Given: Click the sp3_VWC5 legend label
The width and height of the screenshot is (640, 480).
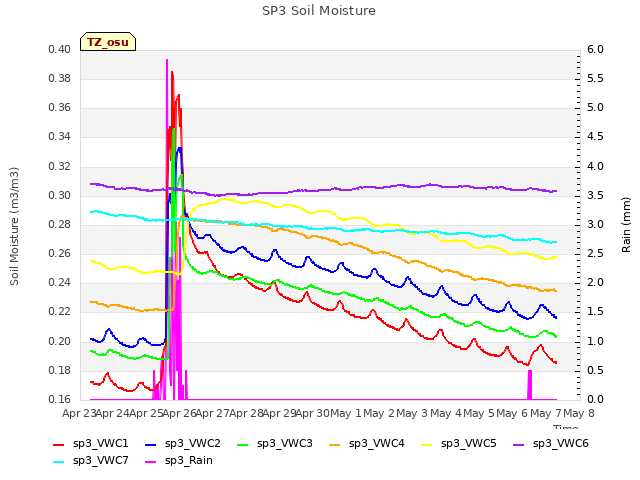Looking at the screenshot, I should pos(469,444).
